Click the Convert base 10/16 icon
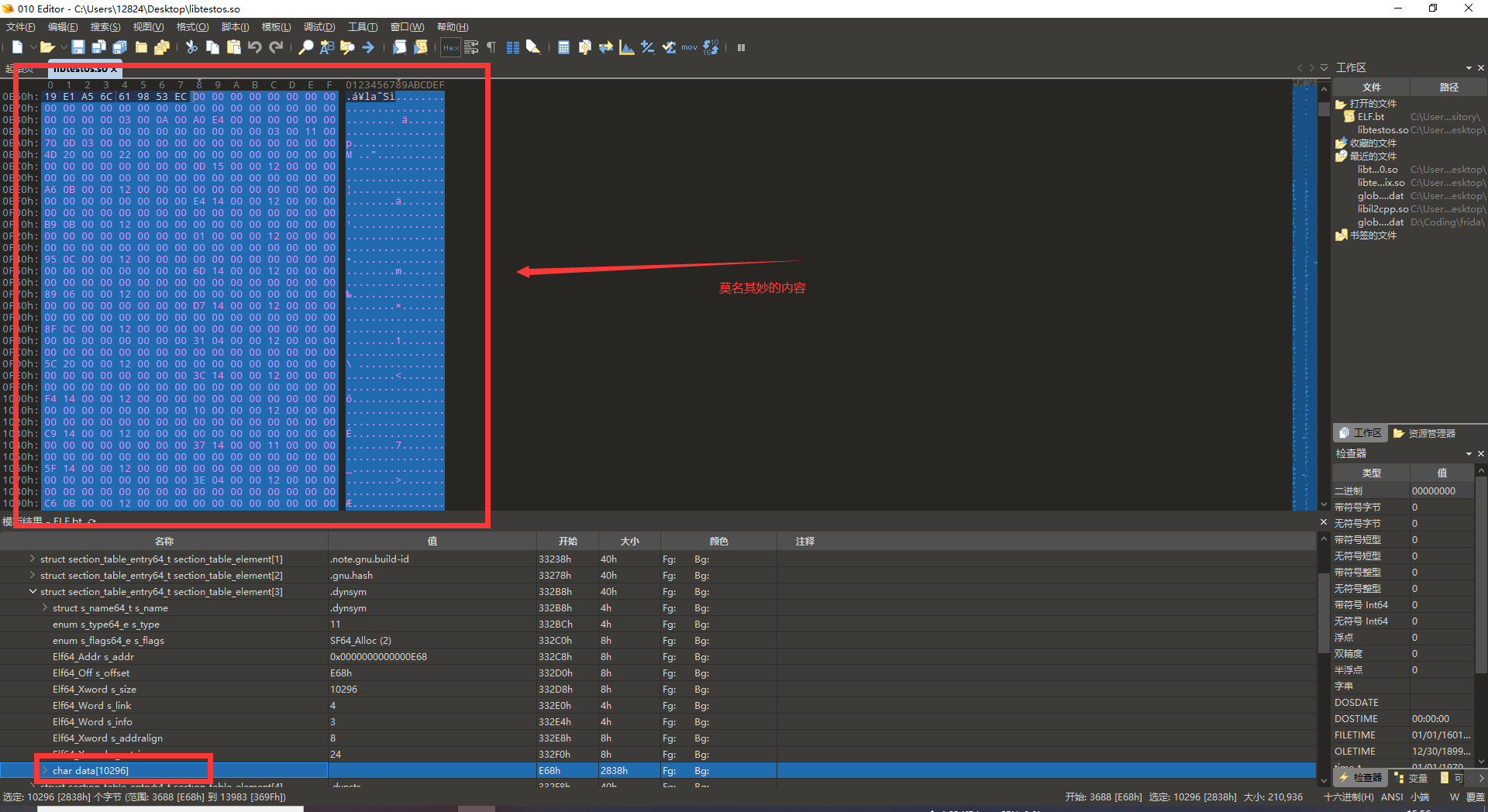Image resolution: width=1488 pixels, height=812 pixels. click(x=711, y=47)
